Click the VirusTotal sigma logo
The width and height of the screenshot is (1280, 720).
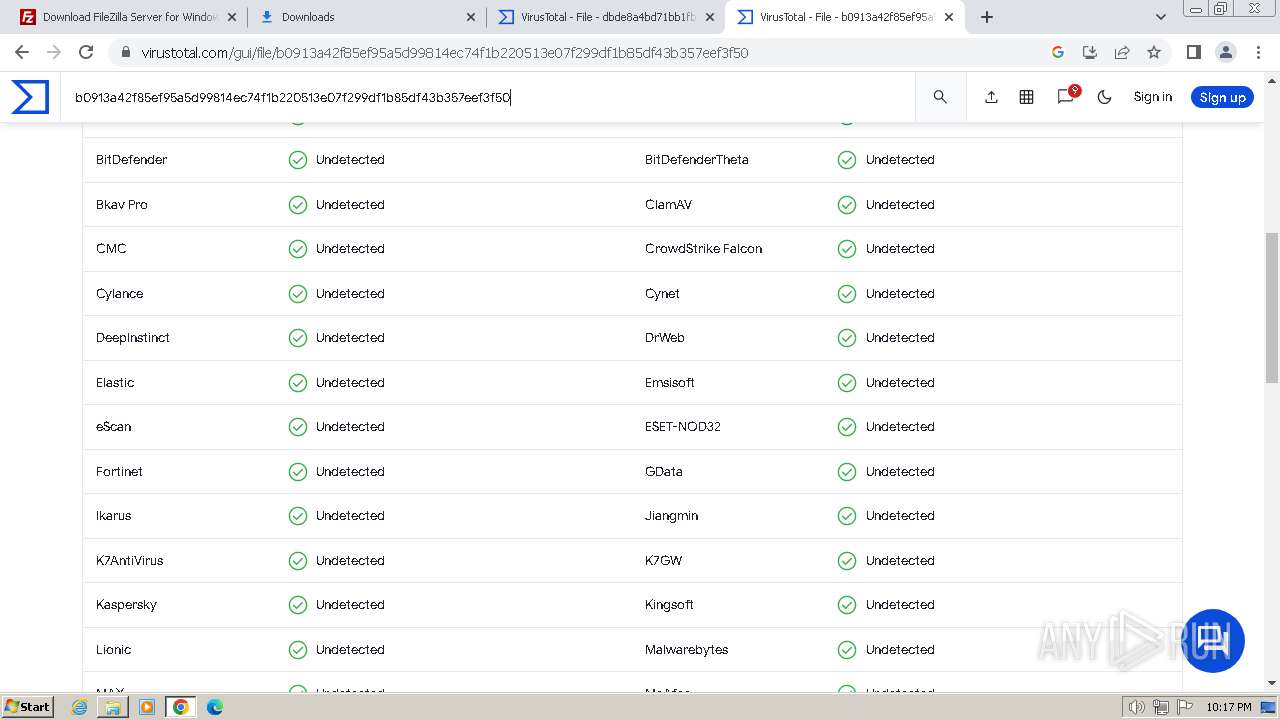click(x=30, y=97)
